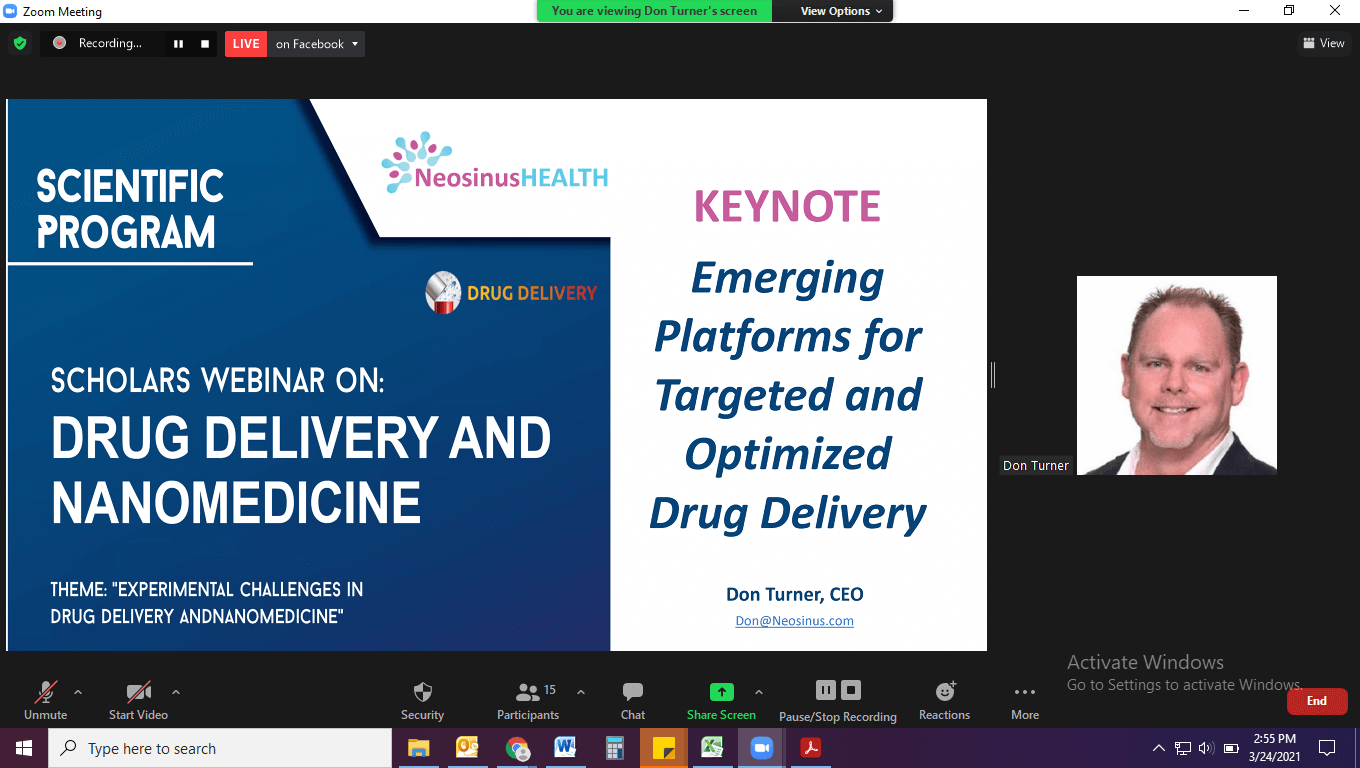
Task: Expand video options next to Start Video
Action: 176,692
